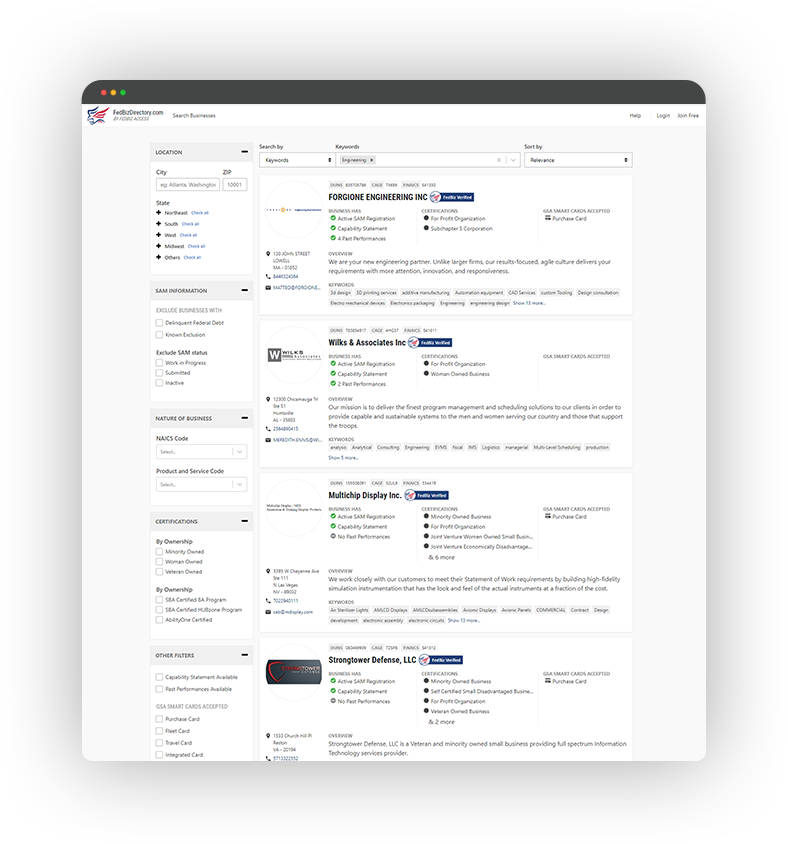Screen dimensions: 788x844
Task: Open the Help menu item
Action: tap(635, 116)
